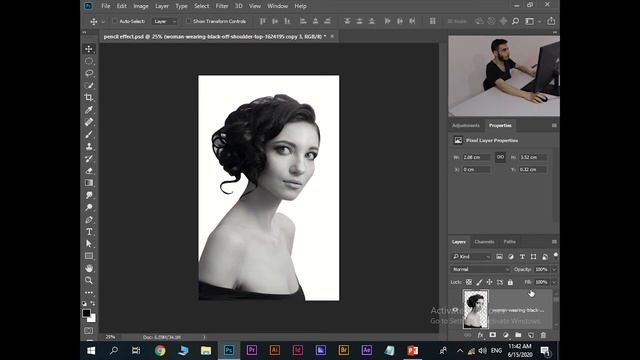The width and height of the screenshot is (640, 360).
Task: Create new fill or adjustment layer icon
Action: point(506,335)
